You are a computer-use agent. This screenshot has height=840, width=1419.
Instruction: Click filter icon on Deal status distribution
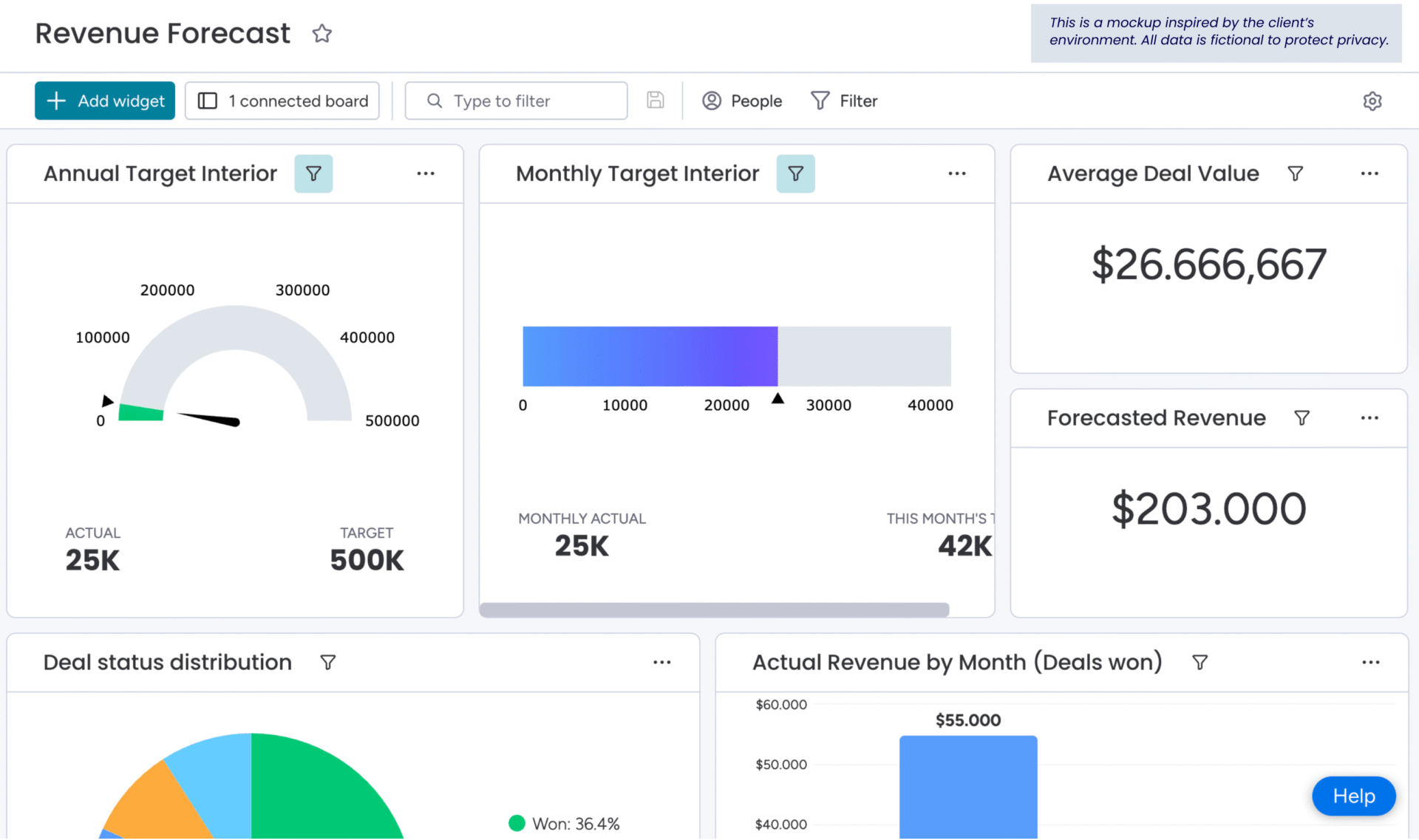[x=328, y=663]
